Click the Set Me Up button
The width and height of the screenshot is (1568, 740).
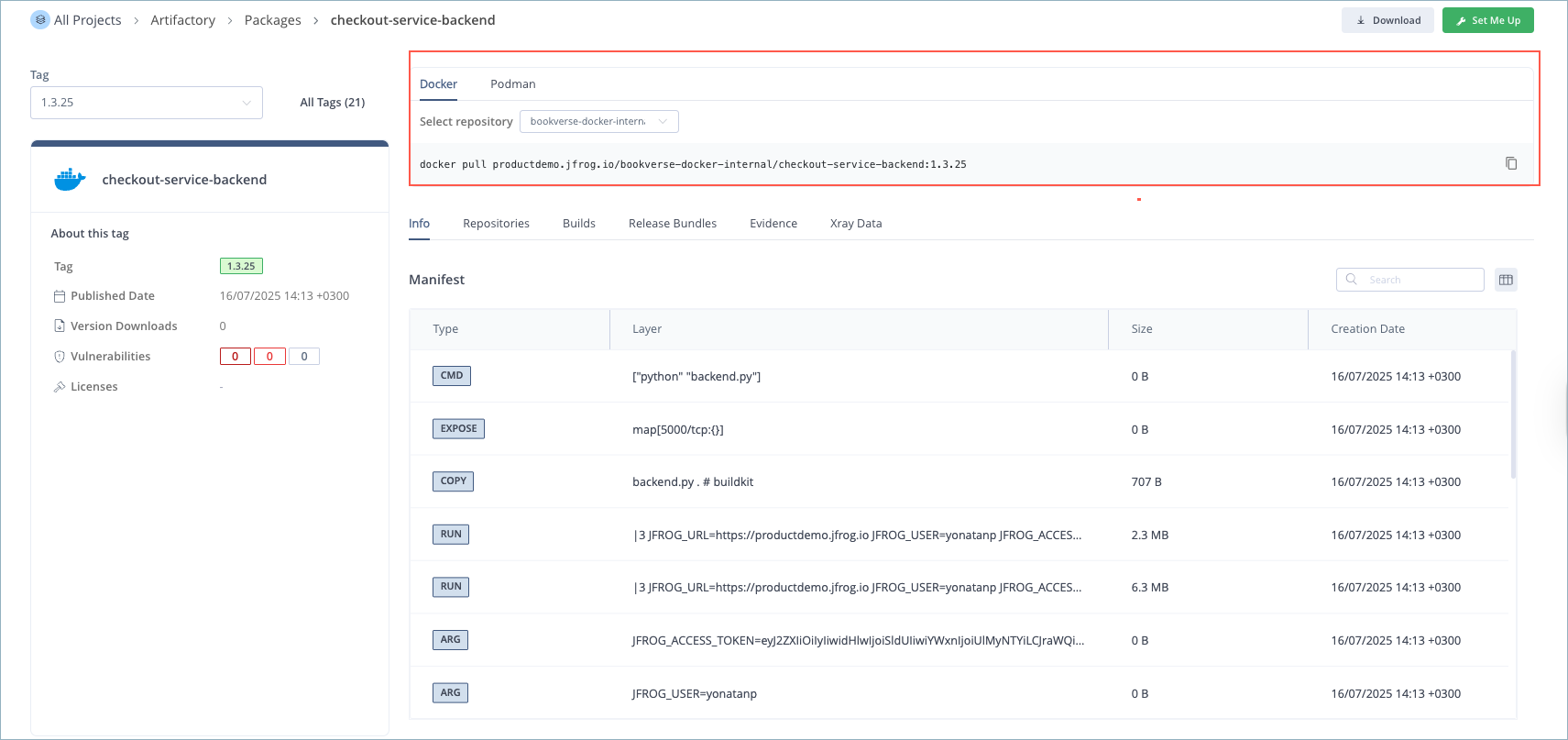click(x=1488, y=20)
